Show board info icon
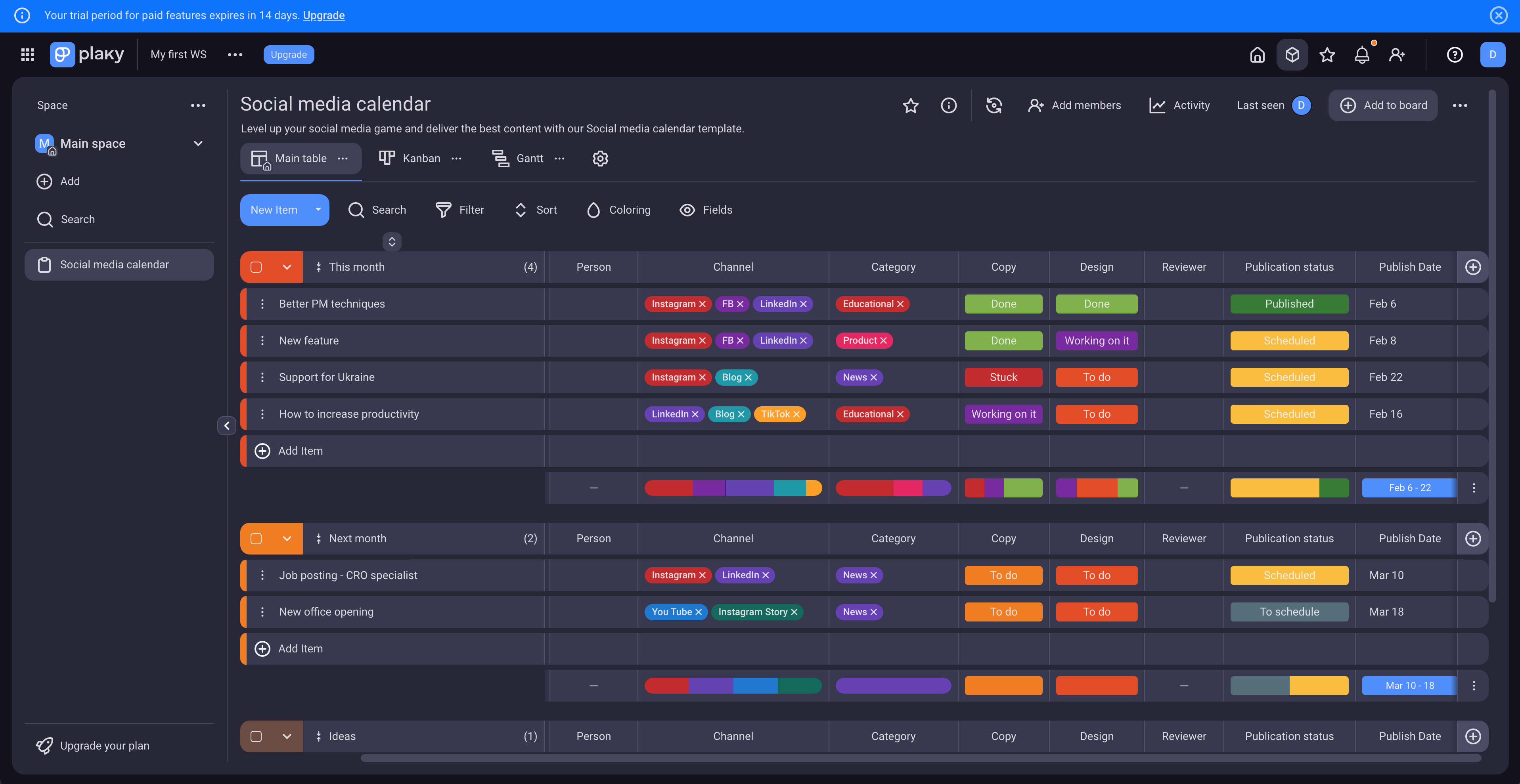 pos(948,105)
